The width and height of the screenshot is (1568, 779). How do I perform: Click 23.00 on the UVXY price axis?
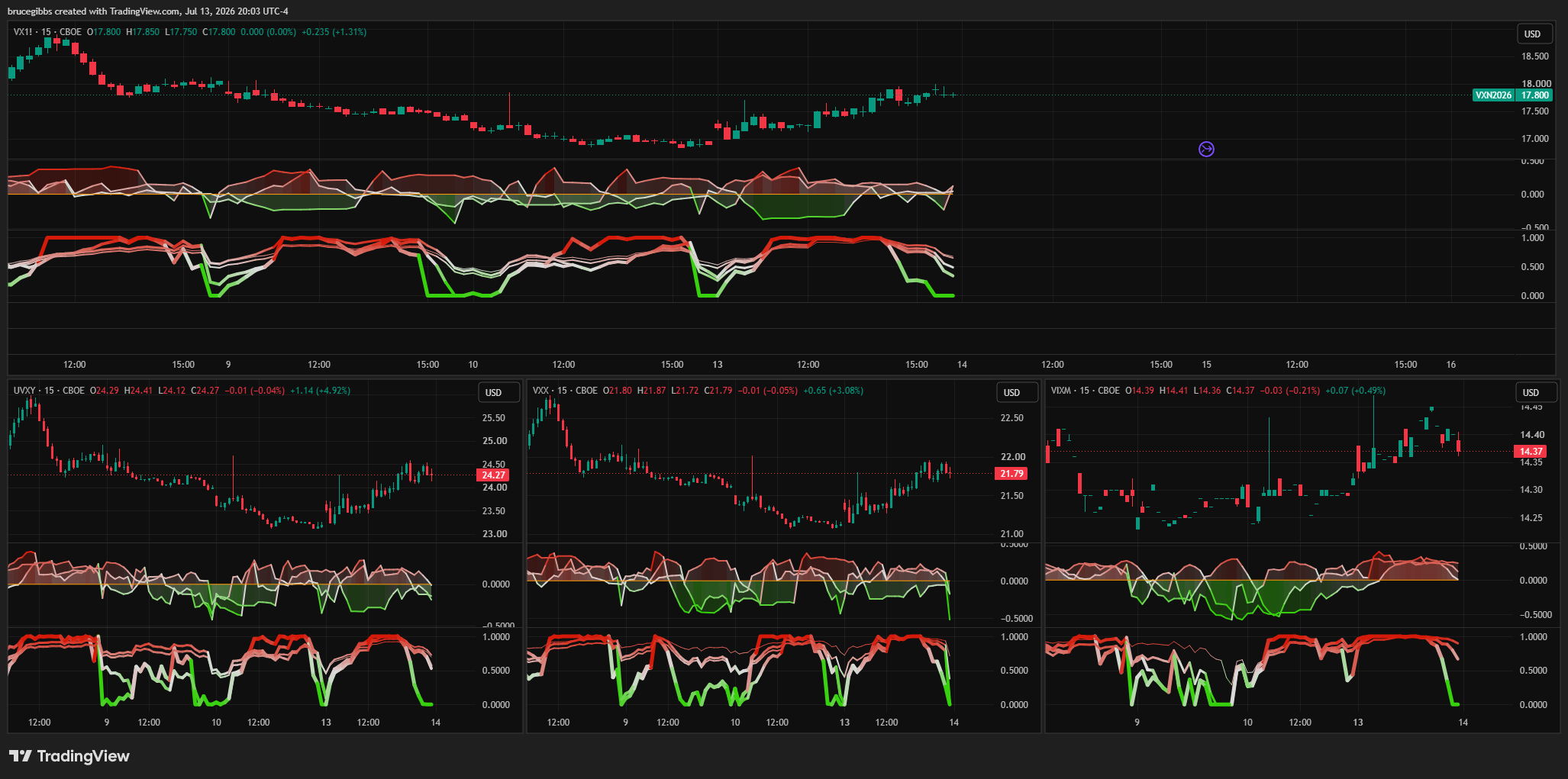[x=494, y=534]
